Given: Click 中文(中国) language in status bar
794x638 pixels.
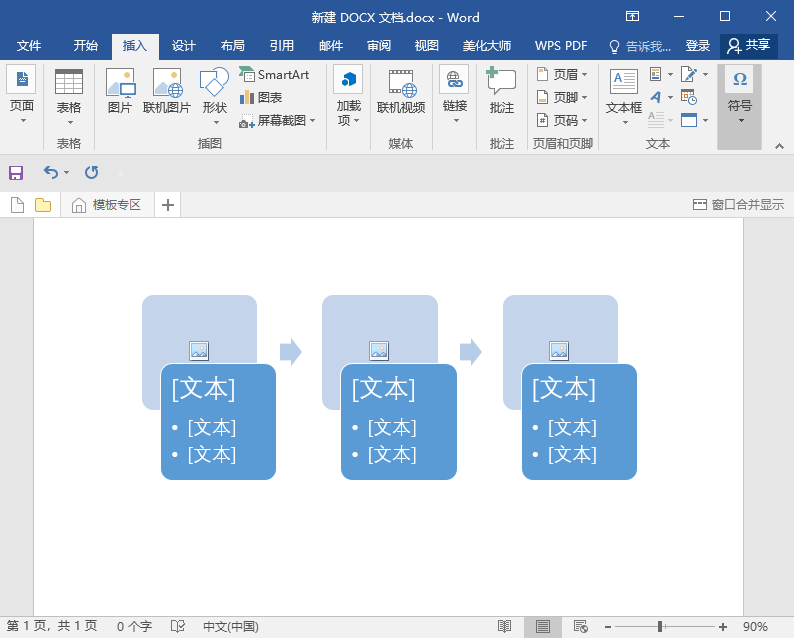Looking at the screenshot, I should [x=231, y=627].
